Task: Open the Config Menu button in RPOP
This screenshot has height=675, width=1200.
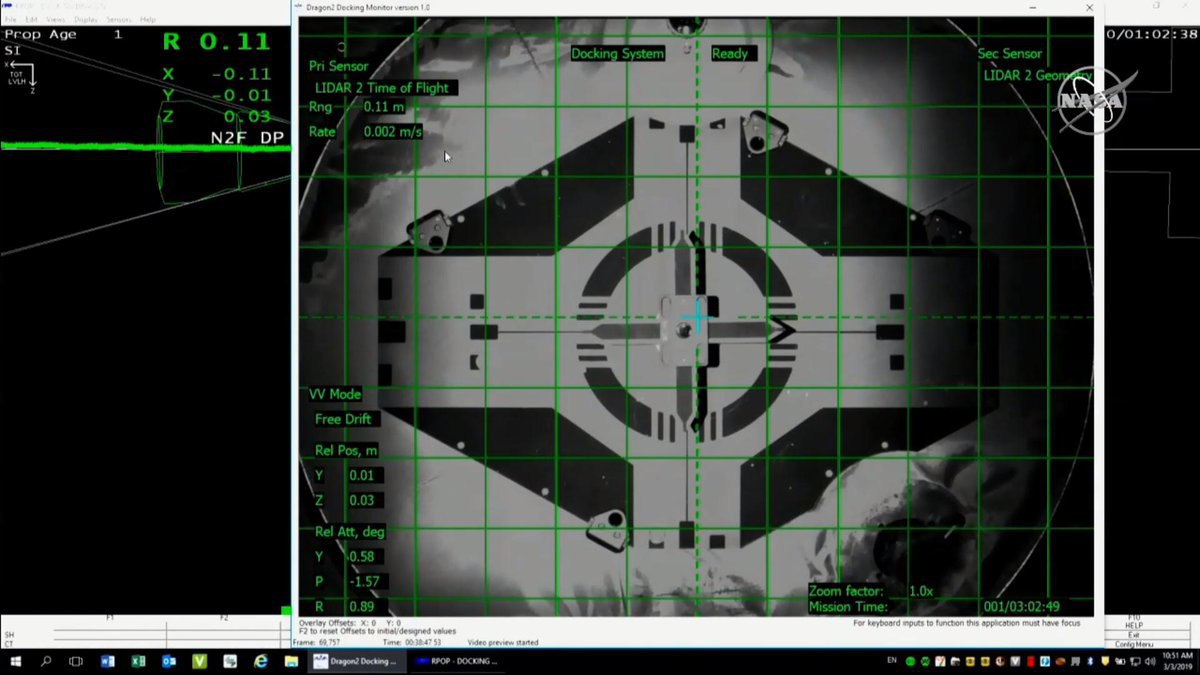Action: (1133, 644)
